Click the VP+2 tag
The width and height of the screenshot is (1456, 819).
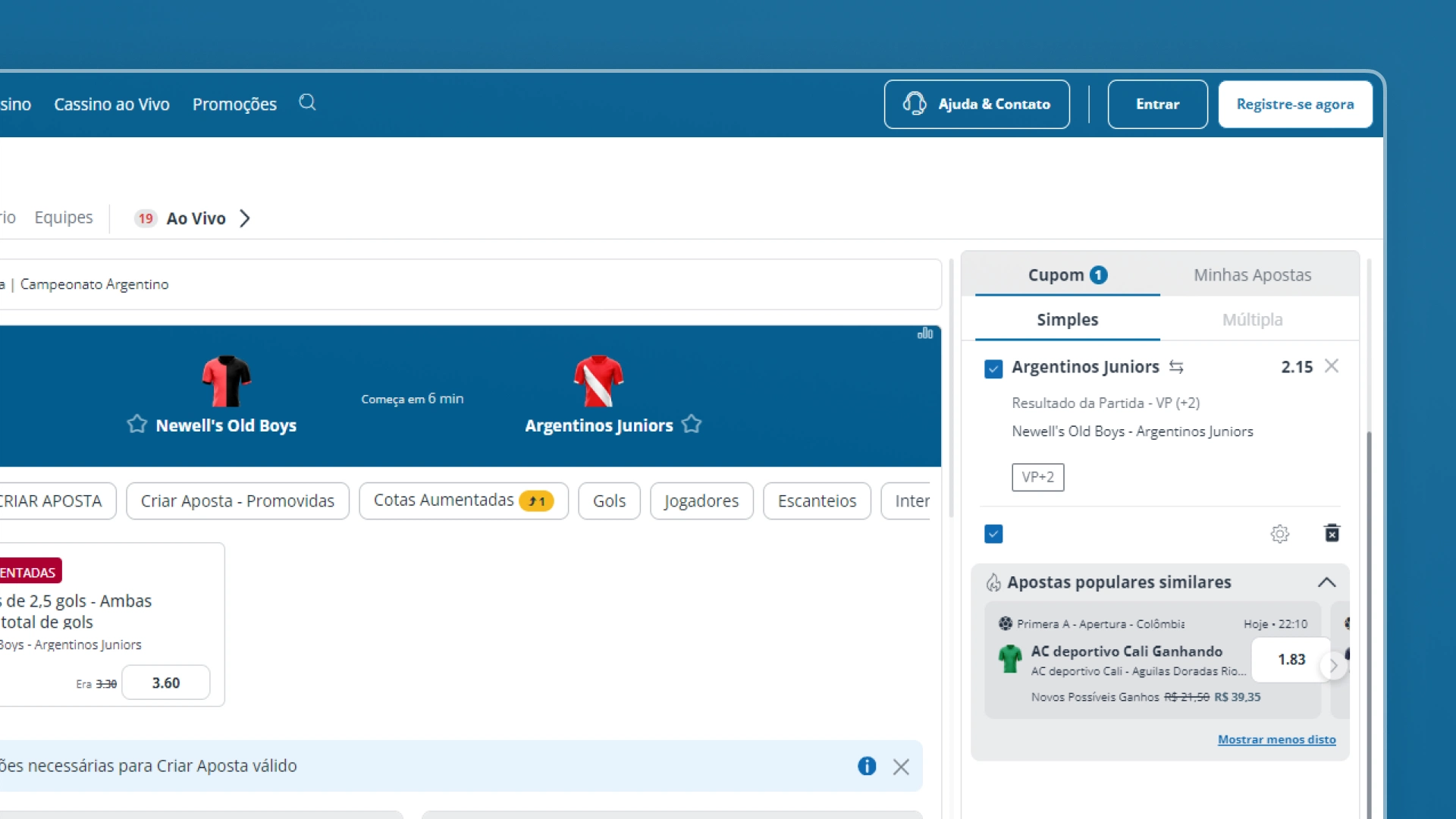point(1037,477)
